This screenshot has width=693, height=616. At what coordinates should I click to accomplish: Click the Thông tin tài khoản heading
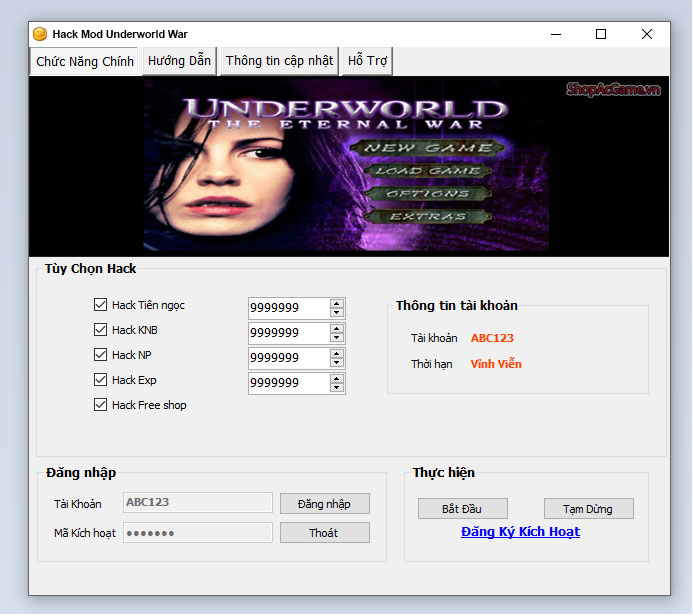[x=457, y=306]
